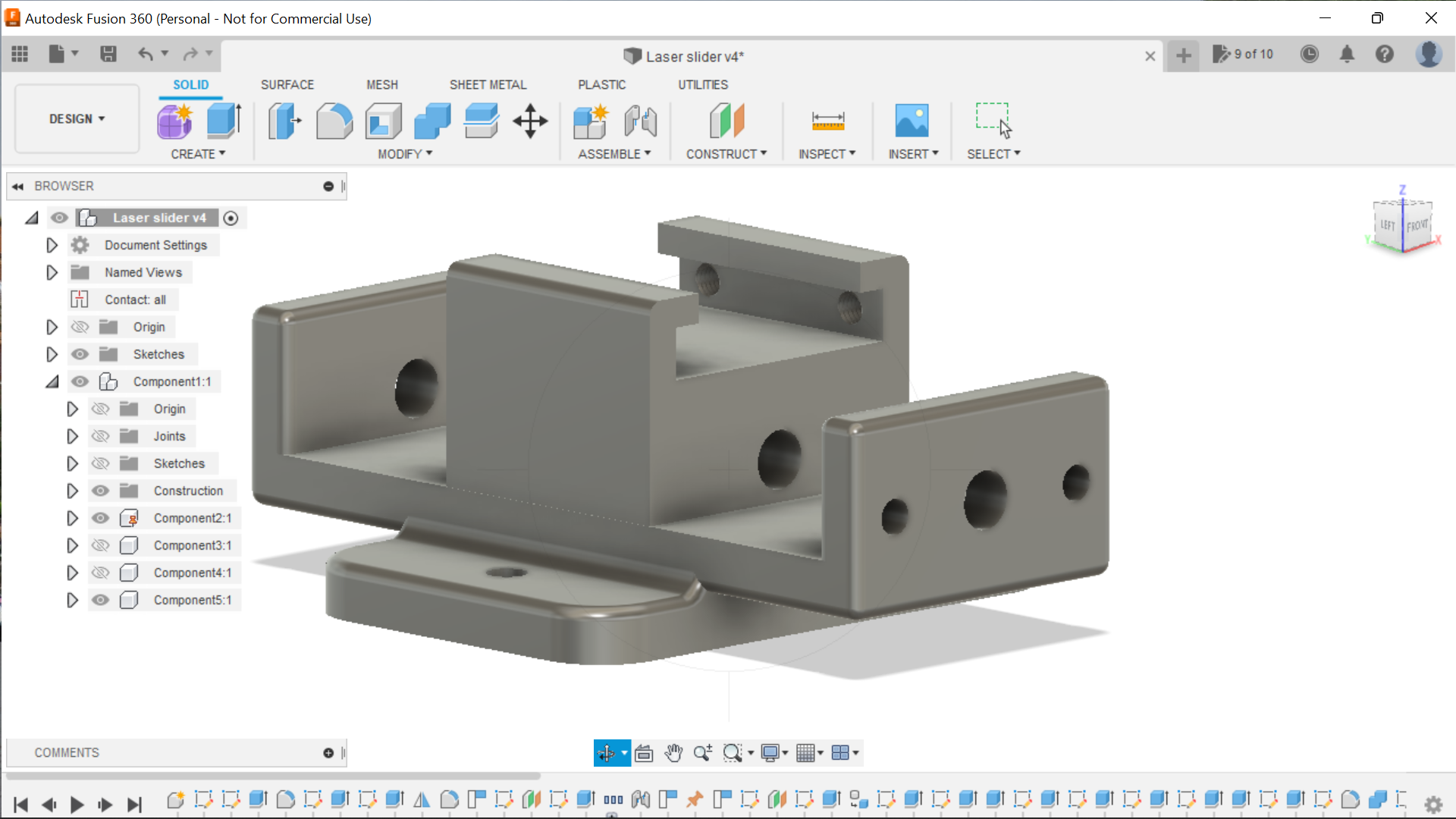Open the INSPECT dropdown menu
The height and width of the screenshot is (819, 1456).
tap(827, 154)
